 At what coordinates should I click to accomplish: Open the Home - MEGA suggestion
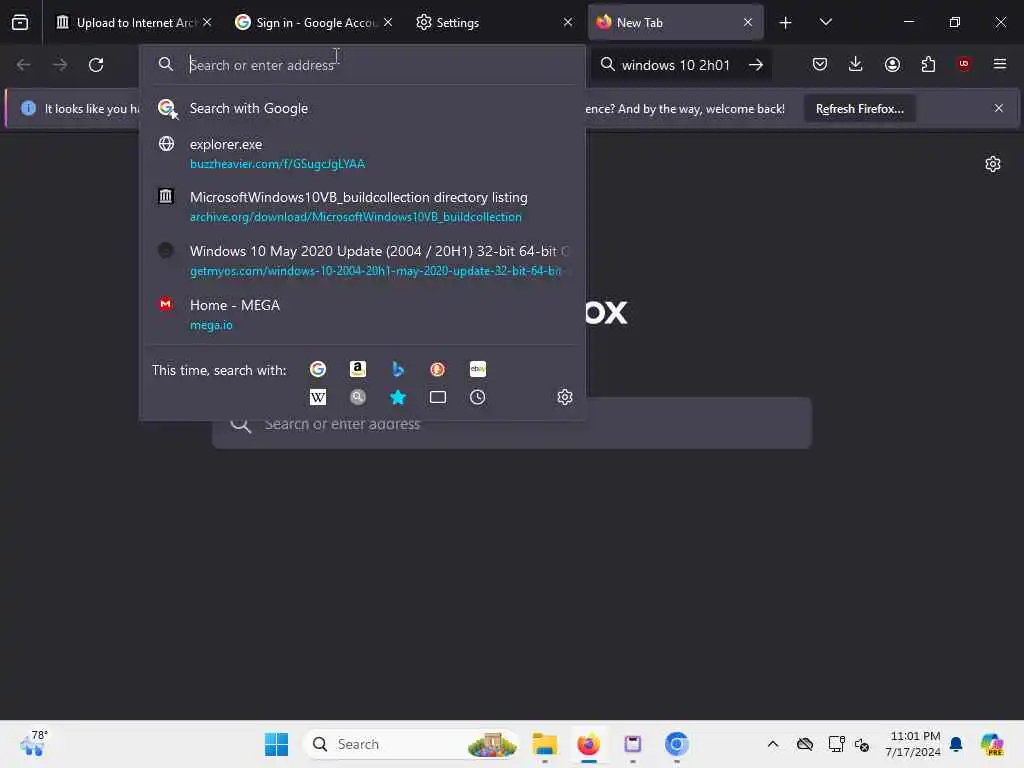point(362,314)
